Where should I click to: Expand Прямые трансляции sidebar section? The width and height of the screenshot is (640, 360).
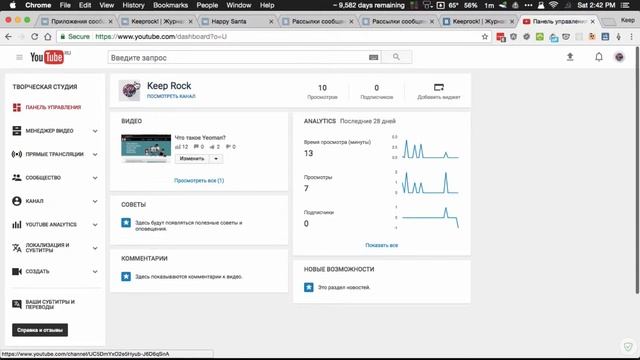coord(95,154)
